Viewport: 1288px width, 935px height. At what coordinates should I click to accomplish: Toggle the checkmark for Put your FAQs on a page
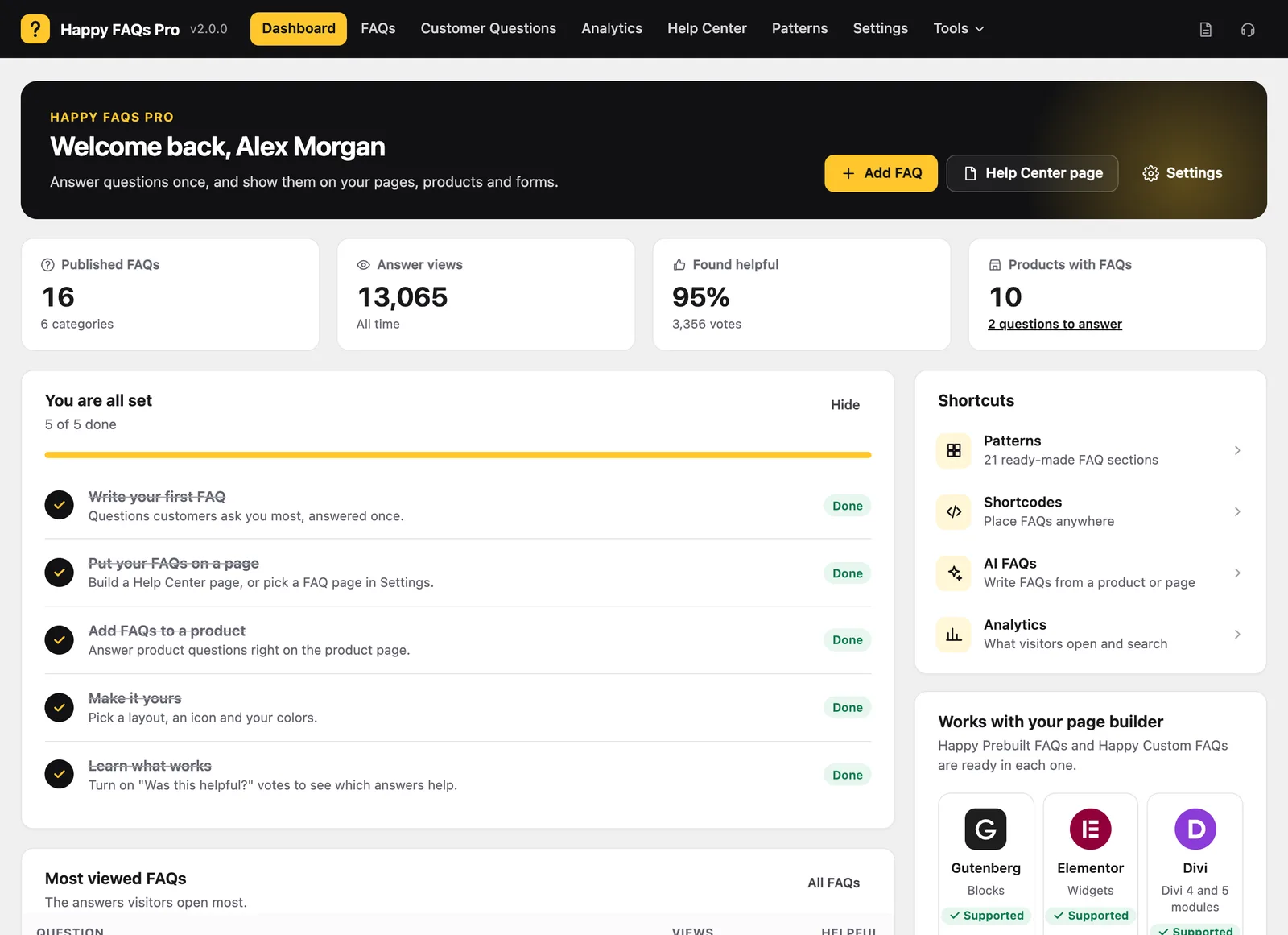59,573
